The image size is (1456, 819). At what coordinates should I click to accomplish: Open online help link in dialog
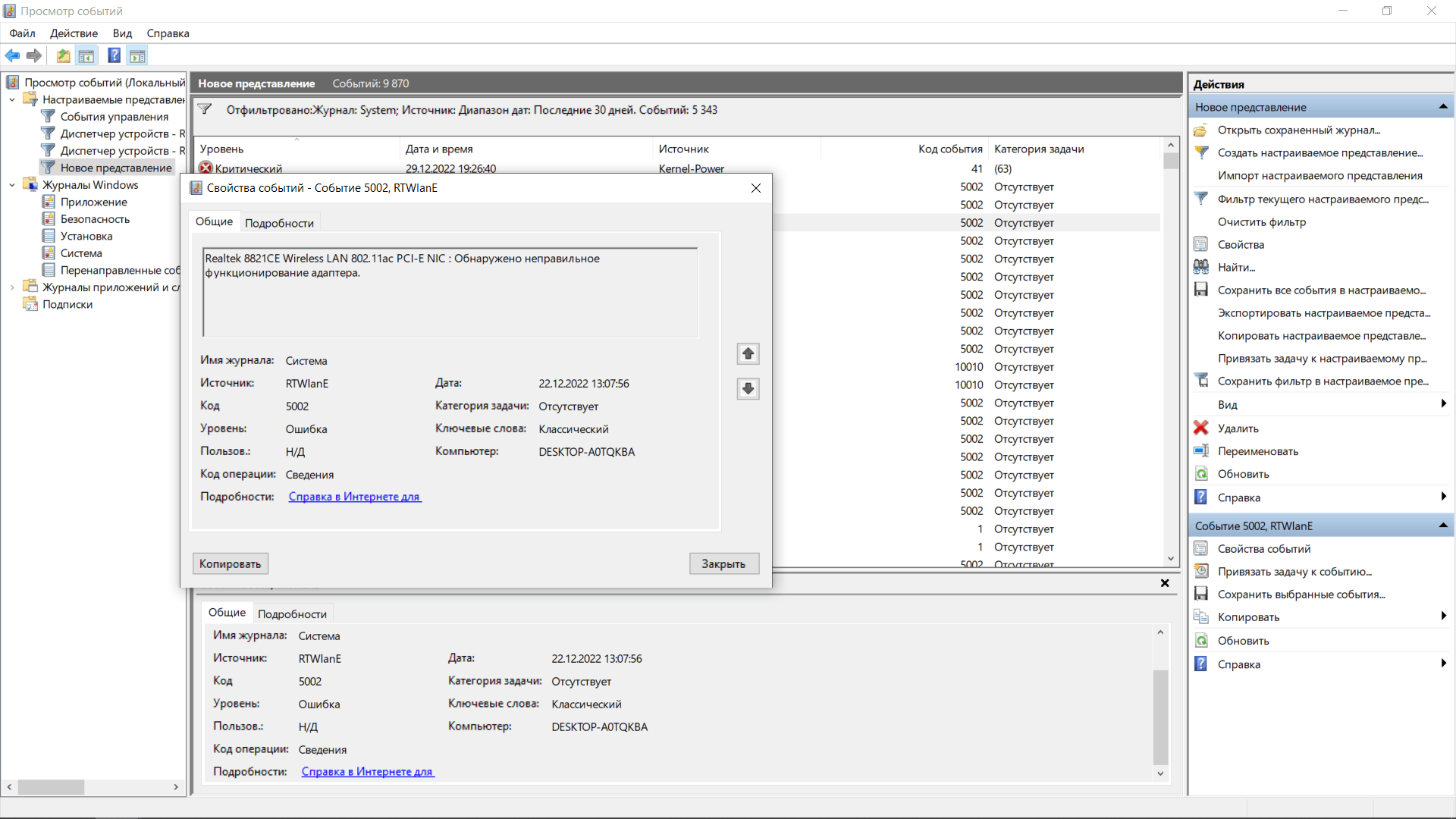[354, 497]
